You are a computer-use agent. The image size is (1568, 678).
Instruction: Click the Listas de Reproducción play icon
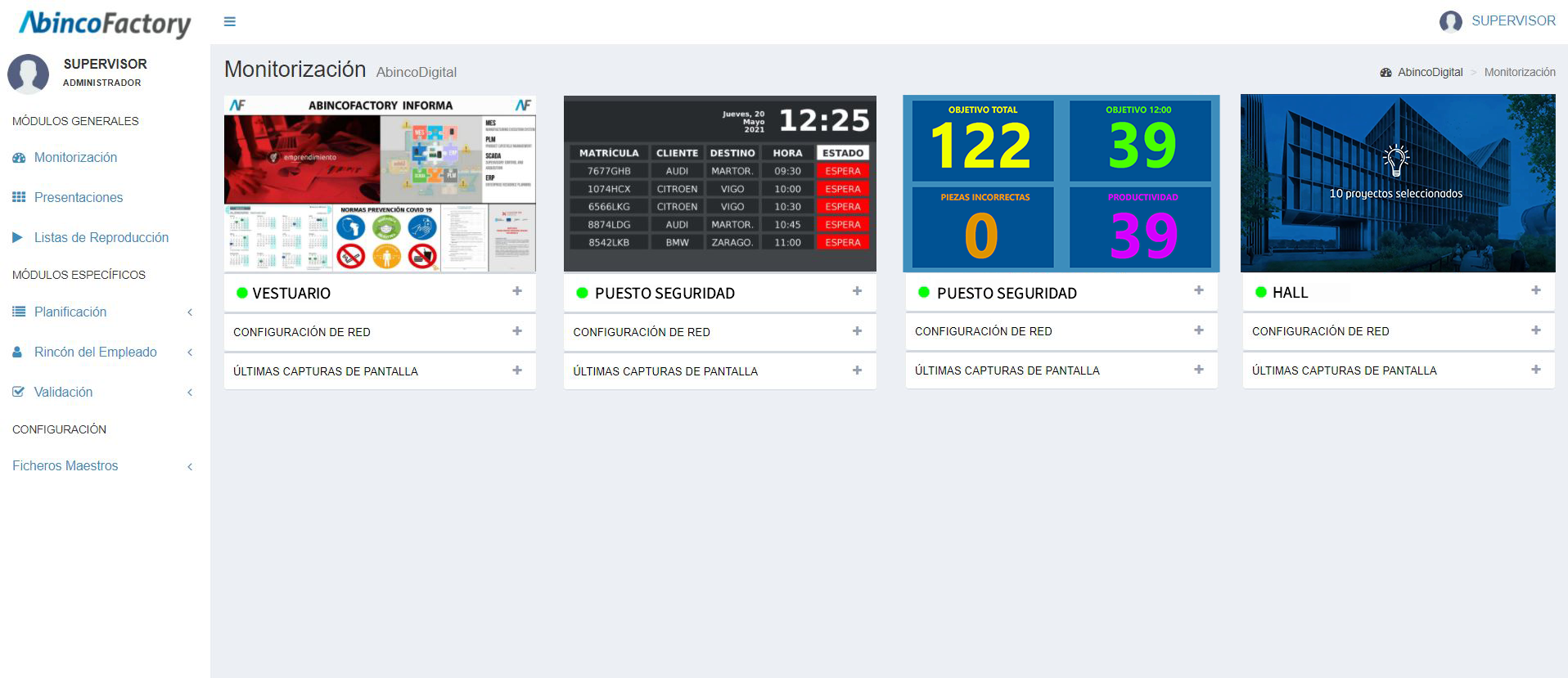click(x=18, y=237)
